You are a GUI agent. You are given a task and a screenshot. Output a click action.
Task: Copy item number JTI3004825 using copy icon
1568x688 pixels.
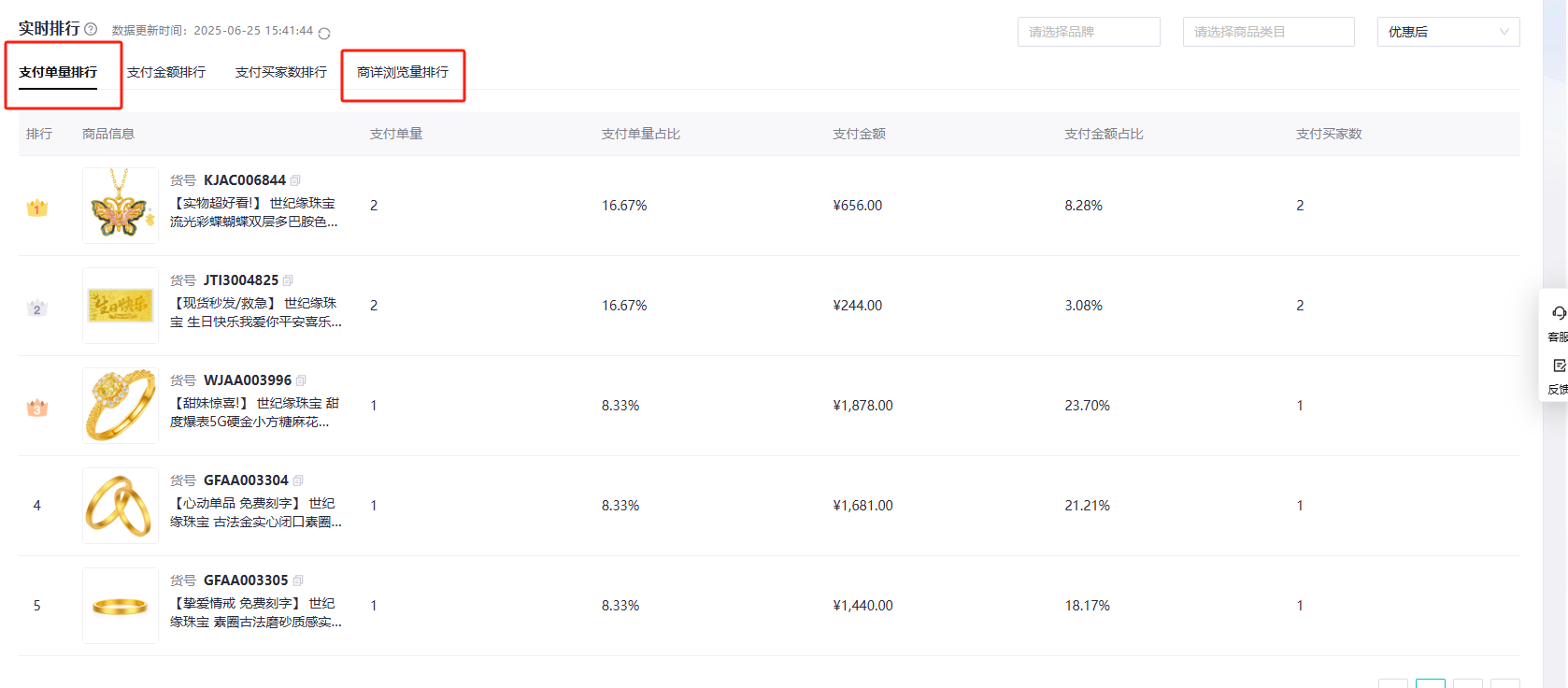click(288, 280)
